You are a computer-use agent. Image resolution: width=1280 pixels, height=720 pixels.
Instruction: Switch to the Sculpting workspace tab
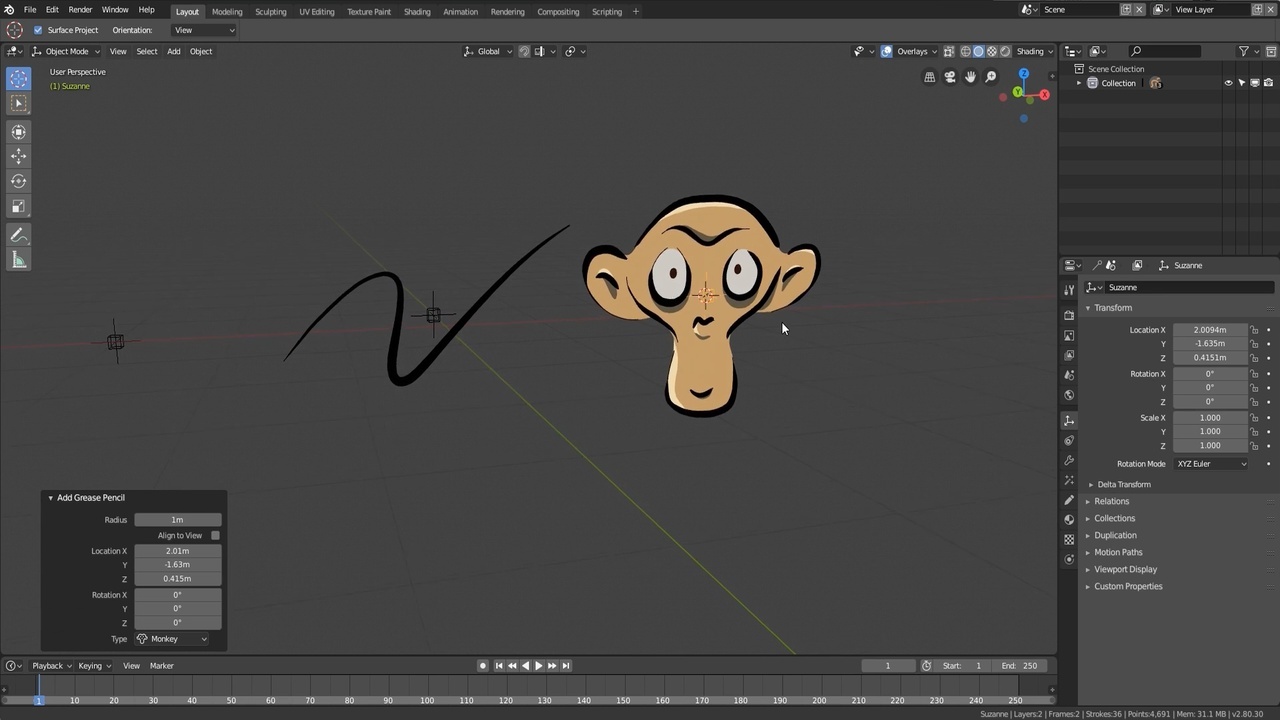[270, 11]
